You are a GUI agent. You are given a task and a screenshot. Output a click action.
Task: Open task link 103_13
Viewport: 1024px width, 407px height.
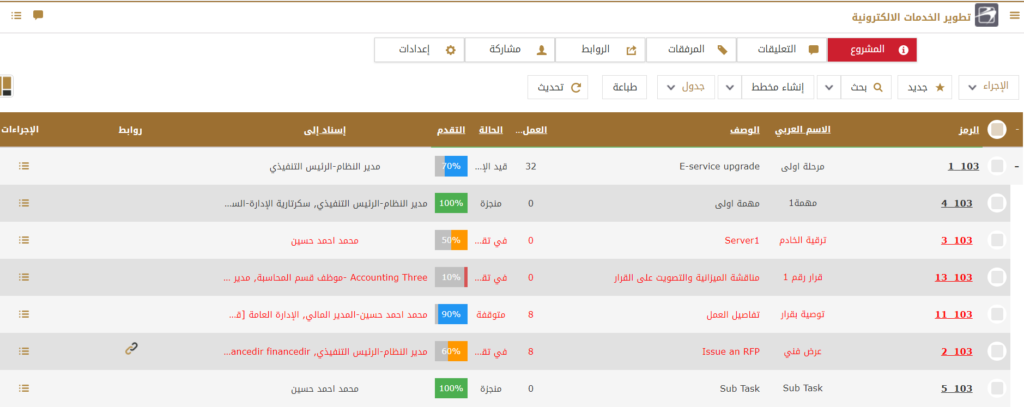pyautogui.click(x=952, y=278)
